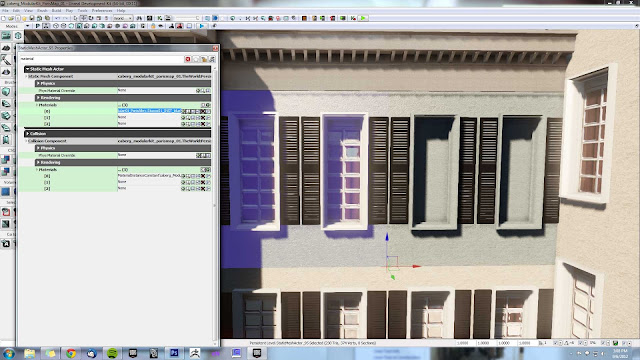
Task: Click the blue Play In Viewport arrow
Action: pyautogui.click(x=202, y=26)
